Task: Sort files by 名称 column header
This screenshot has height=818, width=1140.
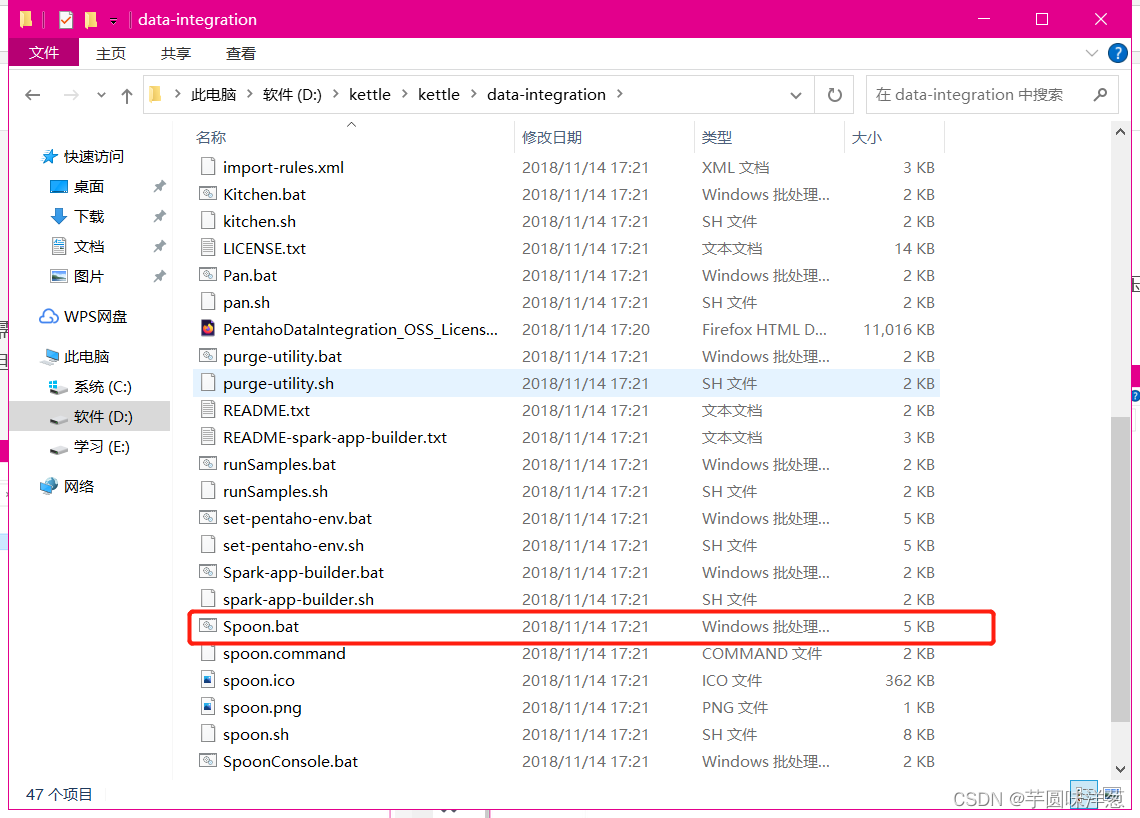Action: [211, 137]
